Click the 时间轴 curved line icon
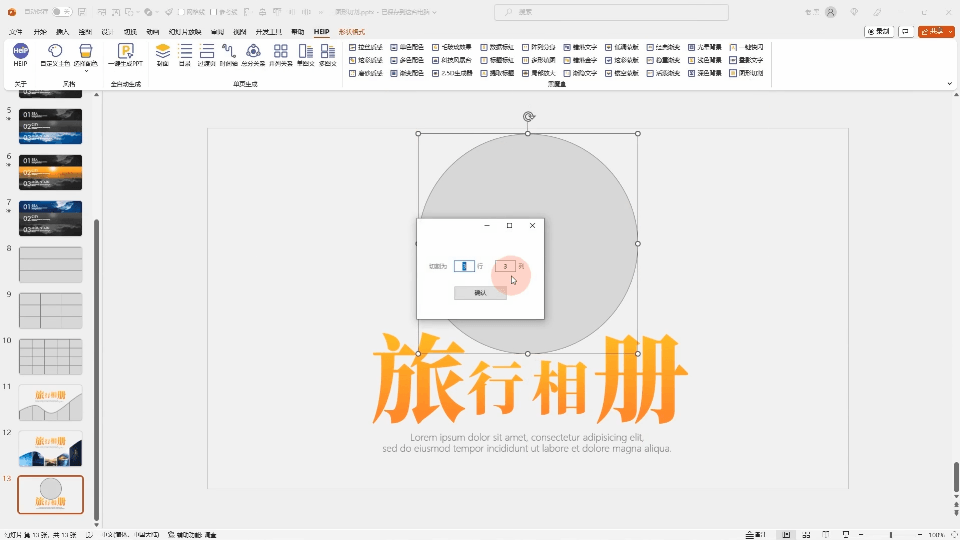This screenshot has height=540, width=960. click(x=229, y=51)
